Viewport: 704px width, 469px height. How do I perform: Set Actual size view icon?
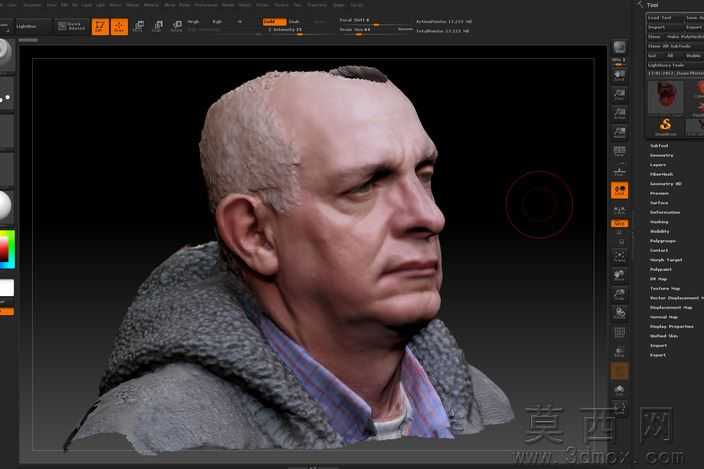click(620, 113)
